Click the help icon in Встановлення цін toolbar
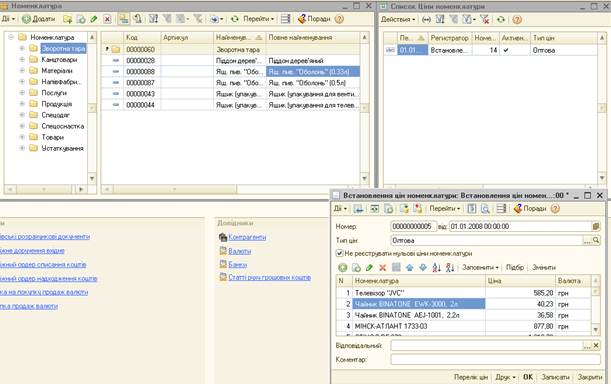 tap(555, 209)
